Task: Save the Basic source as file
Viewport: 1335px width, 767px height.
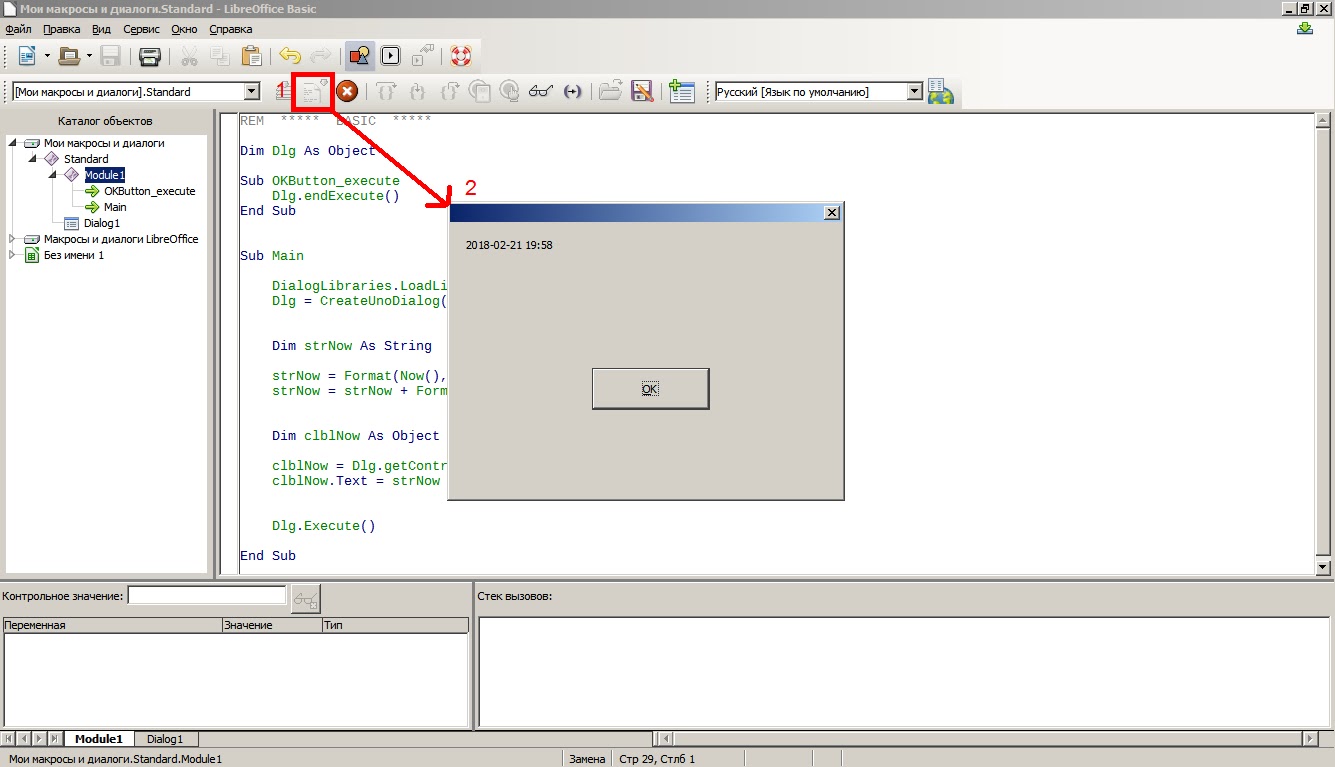Action: [642, 92]
